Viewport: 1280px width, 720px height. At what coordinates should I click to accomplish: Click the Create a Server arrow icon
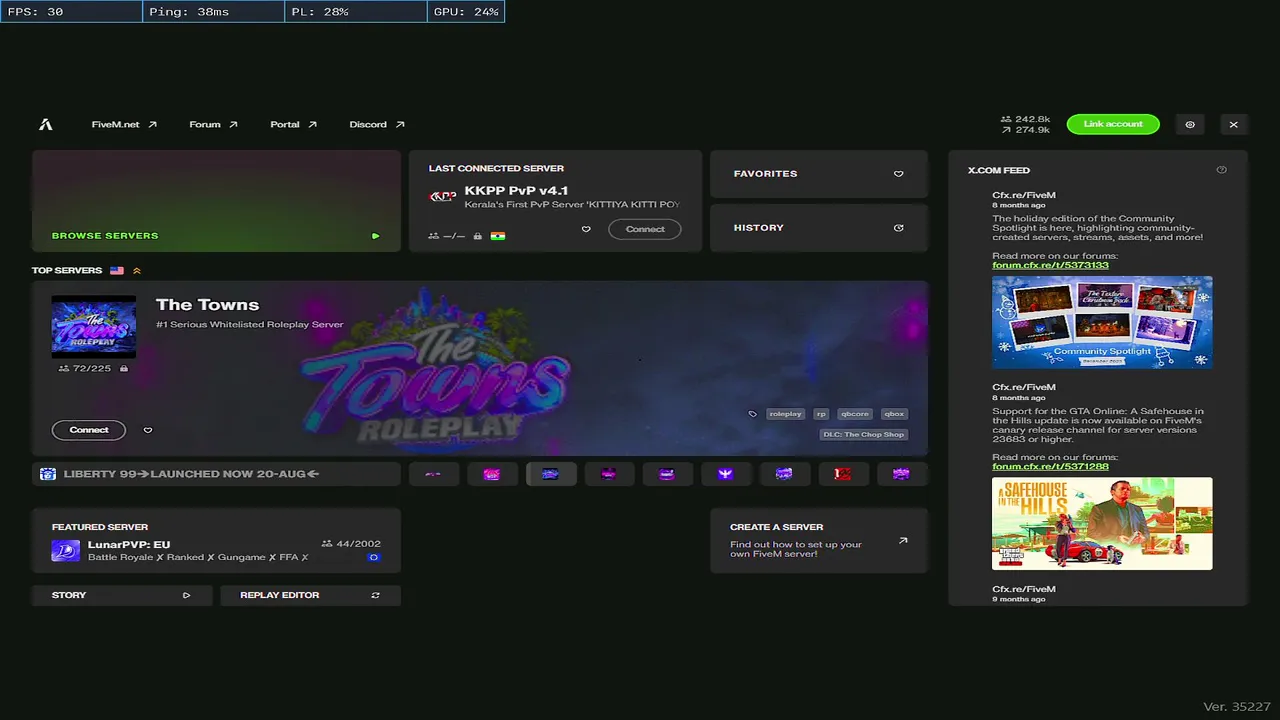coord(903,541)
